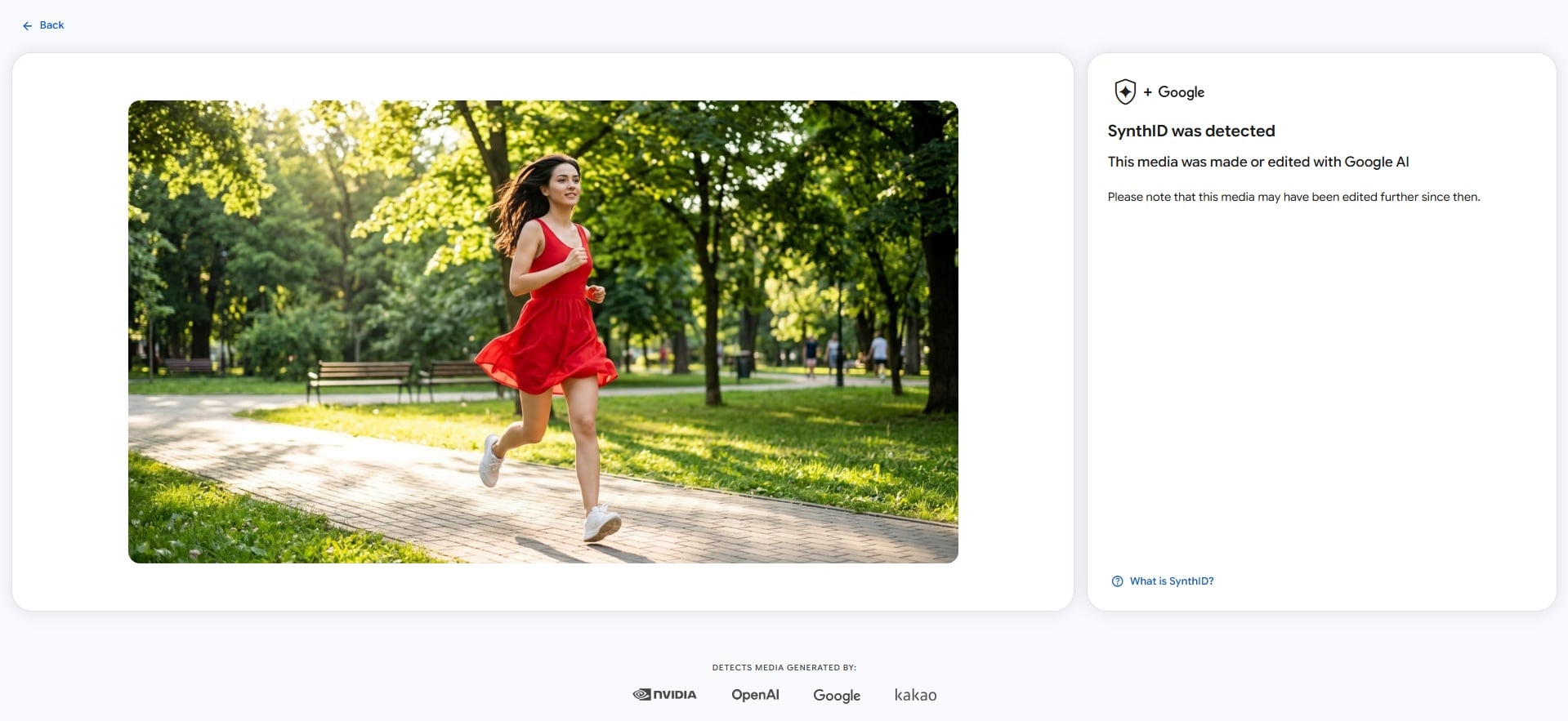
Task: Click the park bench in the image
Action: [x=360, y=380]
